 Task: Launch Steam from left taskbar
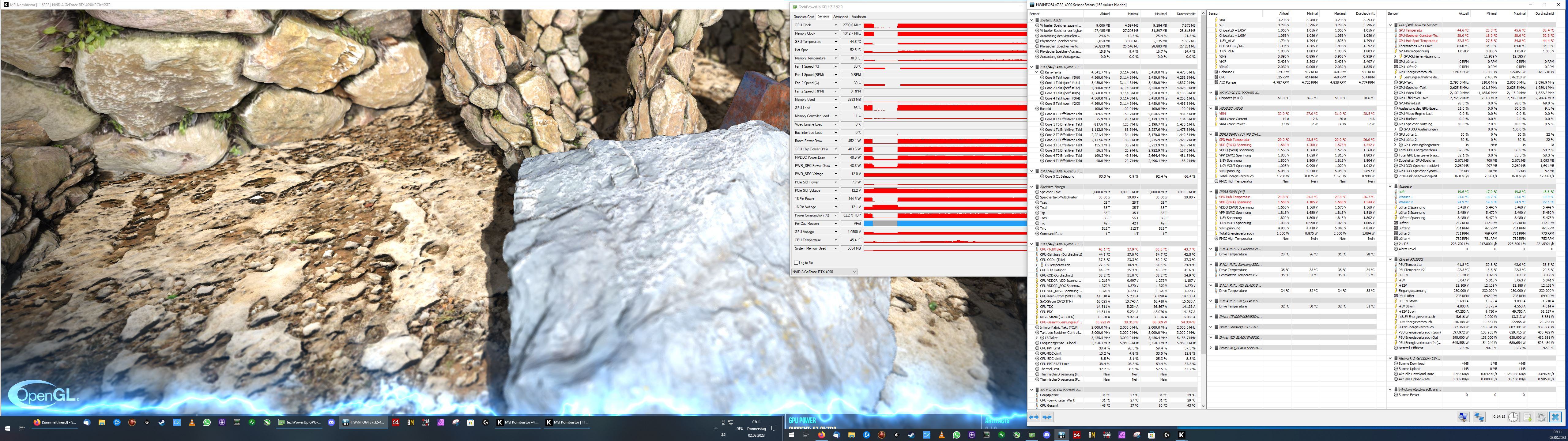(x=161, y=422)
